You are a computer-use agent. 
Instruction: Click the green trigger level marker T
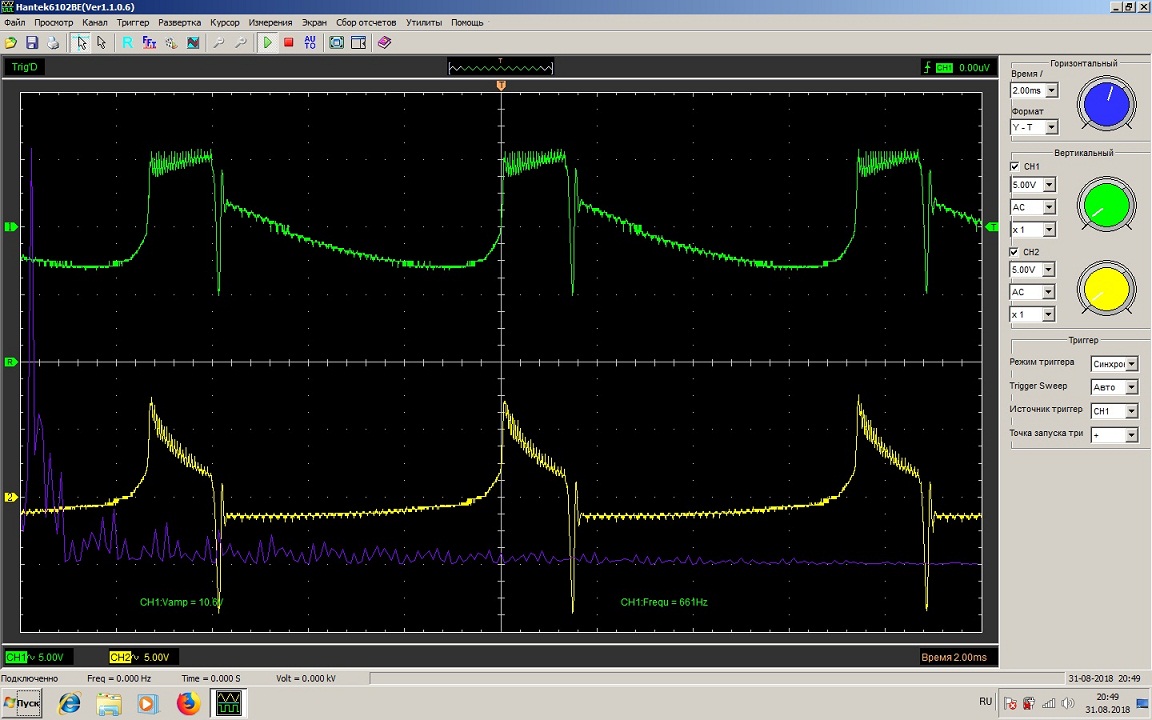(992, 227)
